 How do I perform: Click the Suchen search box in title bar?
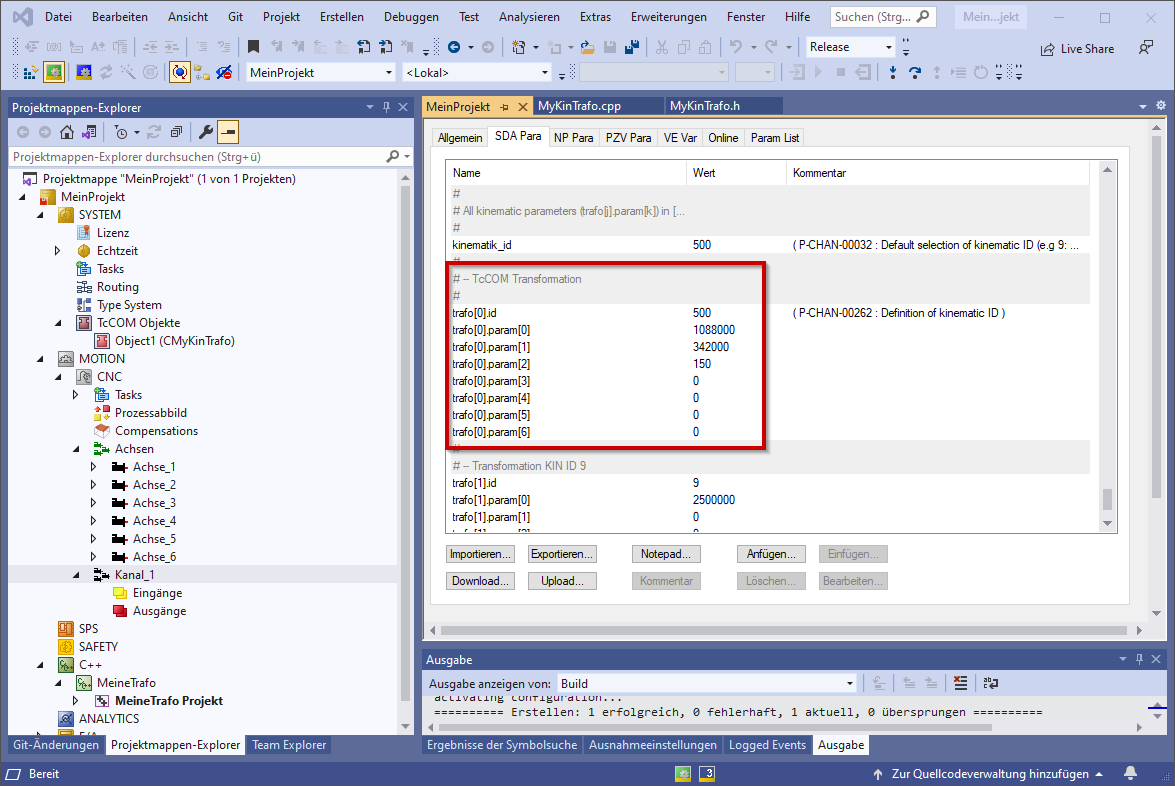[x=883, y=16]
